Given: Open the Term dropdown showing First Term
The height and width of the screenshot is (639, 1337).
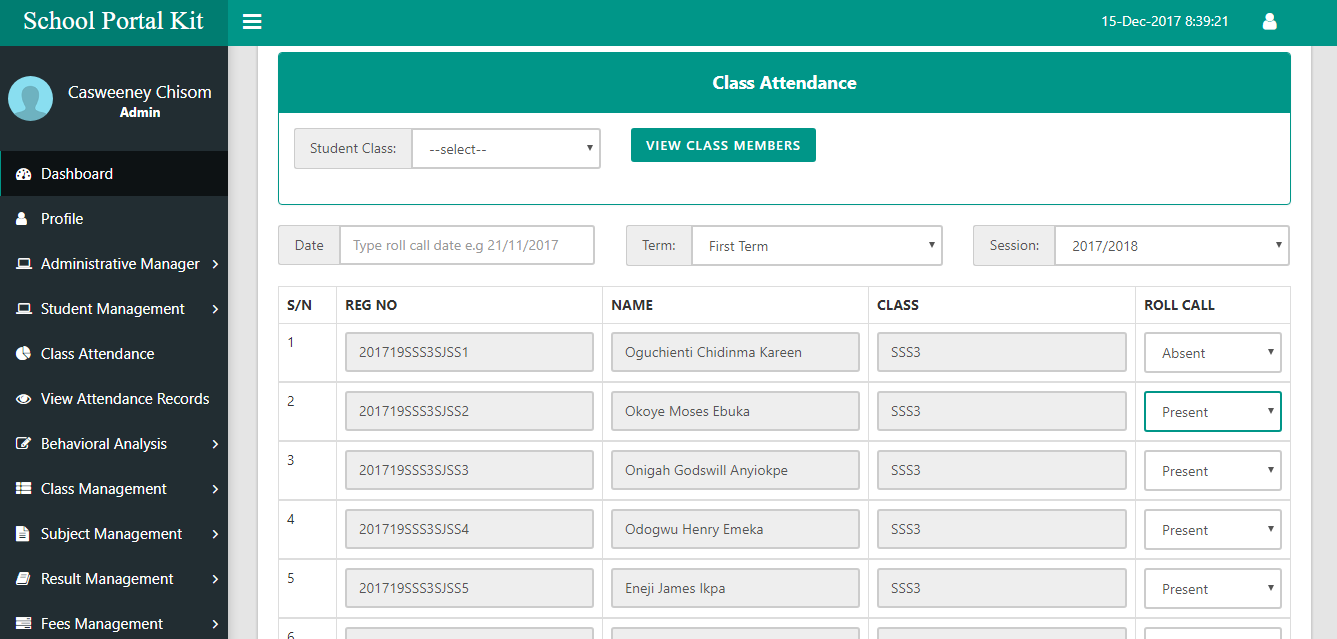Looking at the screenshot, I should pyautogui.click(x=816, y=246).
